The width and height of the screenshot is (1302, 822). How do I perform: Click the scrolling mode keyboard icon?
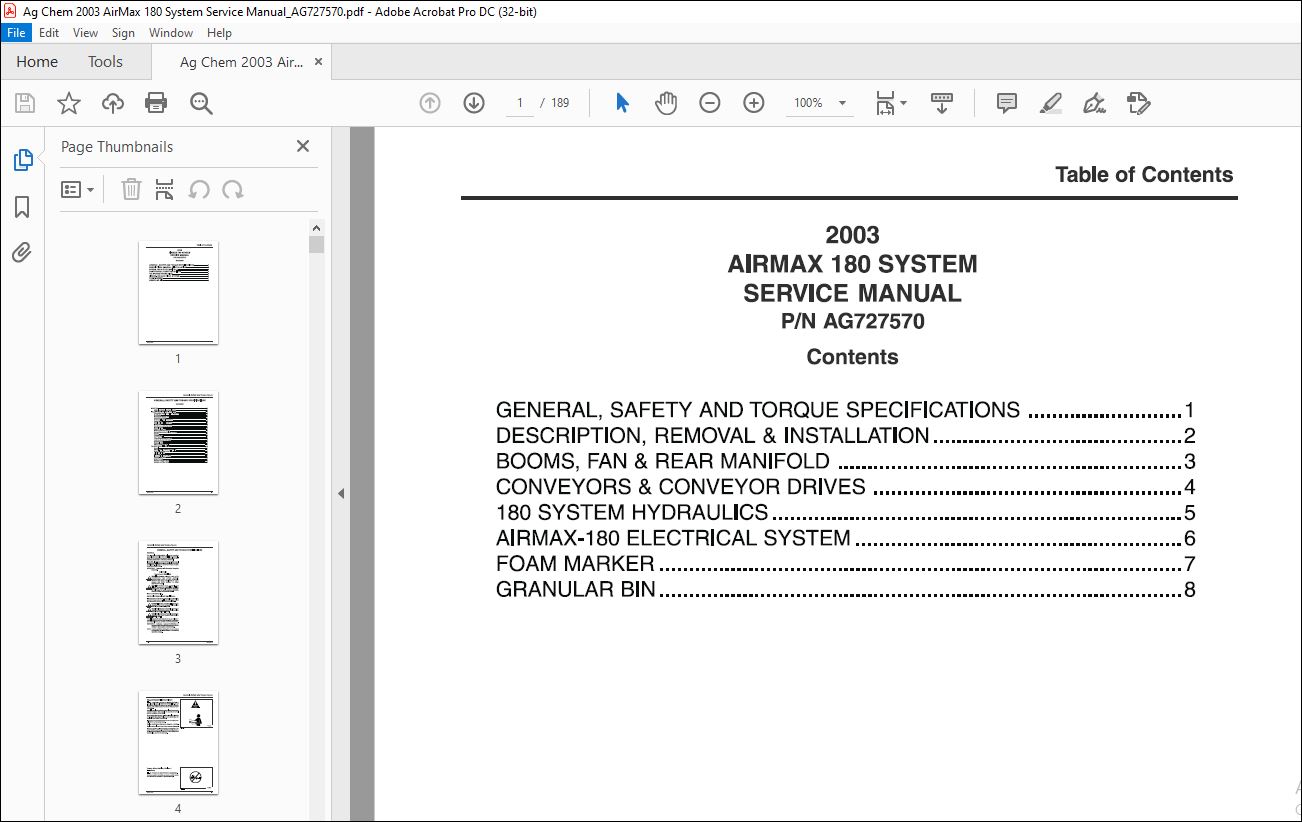[941, 103]
